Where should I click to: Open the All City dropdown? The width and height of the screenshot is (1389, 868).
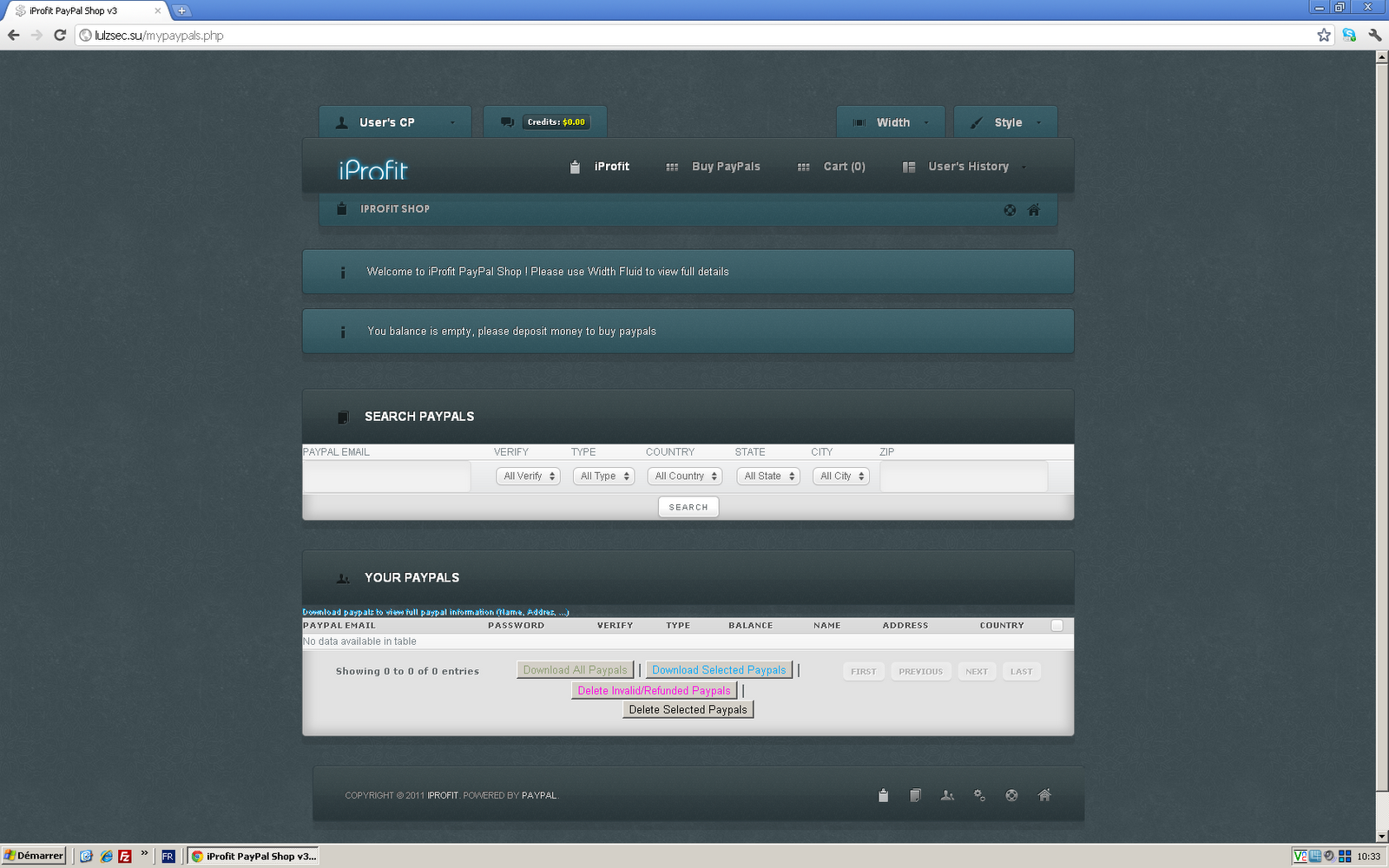pyautogui.click(x=841, y=477)
